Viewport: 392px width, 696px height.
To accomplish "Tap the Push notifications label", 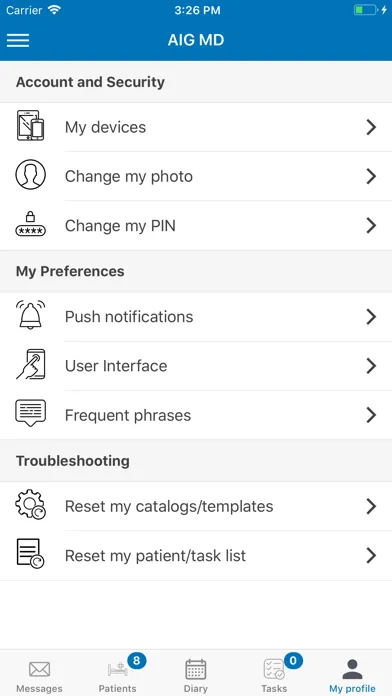I will click(129, 317).
